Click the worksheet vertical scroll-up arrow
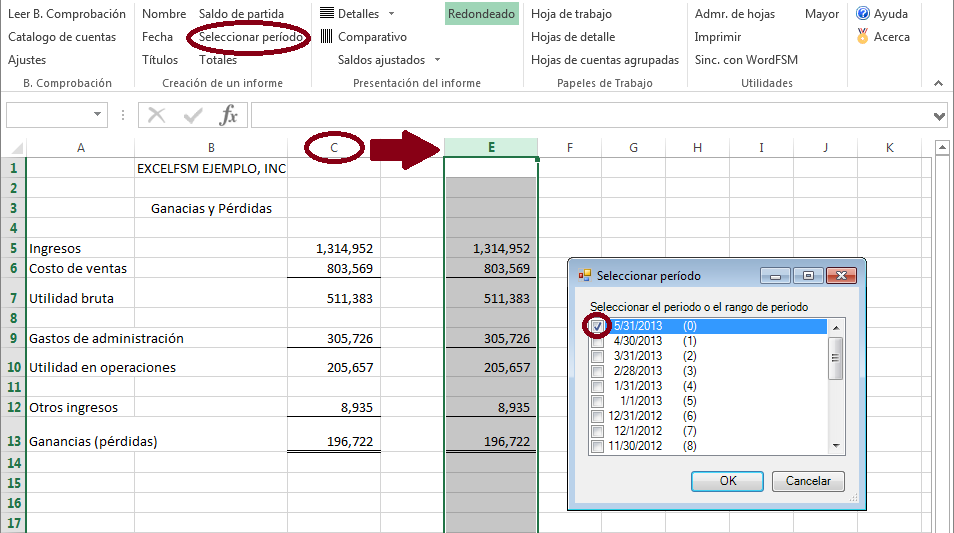The width and height of the screenshot is (954, 533). click(942, 147)
